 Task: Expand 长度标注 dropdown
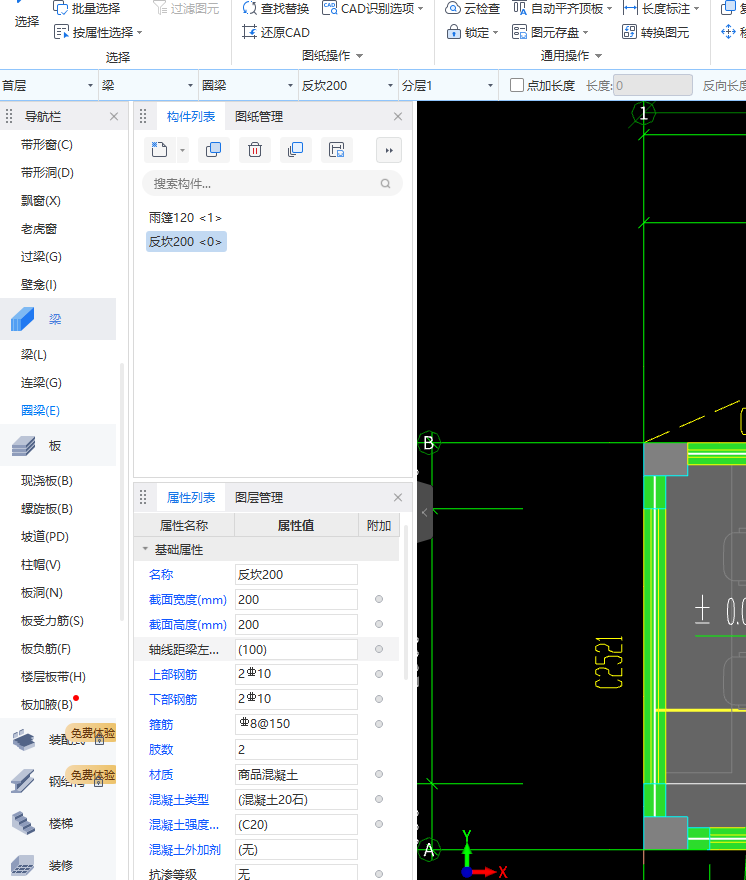697,9
